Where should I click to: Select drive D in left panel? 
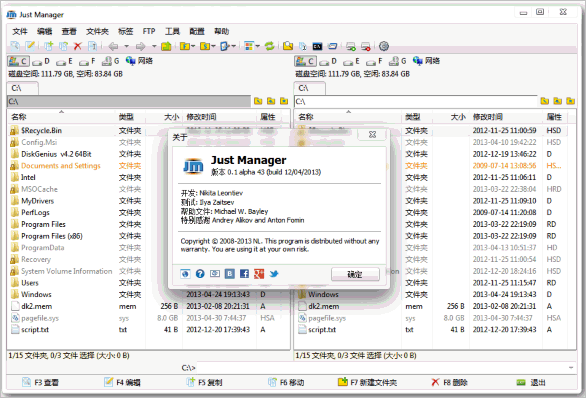pyautogui.click(x=41, y=61)
